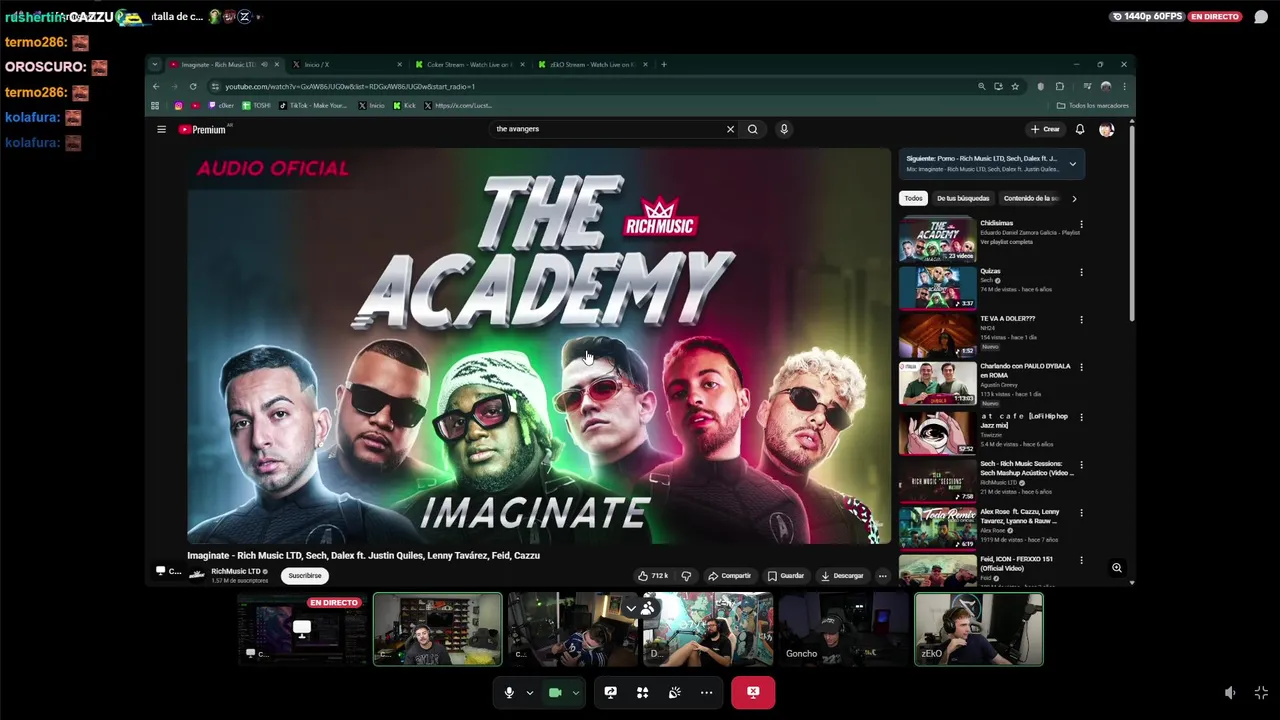
Task: Open TikTok bookmark in bookmarks bar
Action: [x=313, y=105]
